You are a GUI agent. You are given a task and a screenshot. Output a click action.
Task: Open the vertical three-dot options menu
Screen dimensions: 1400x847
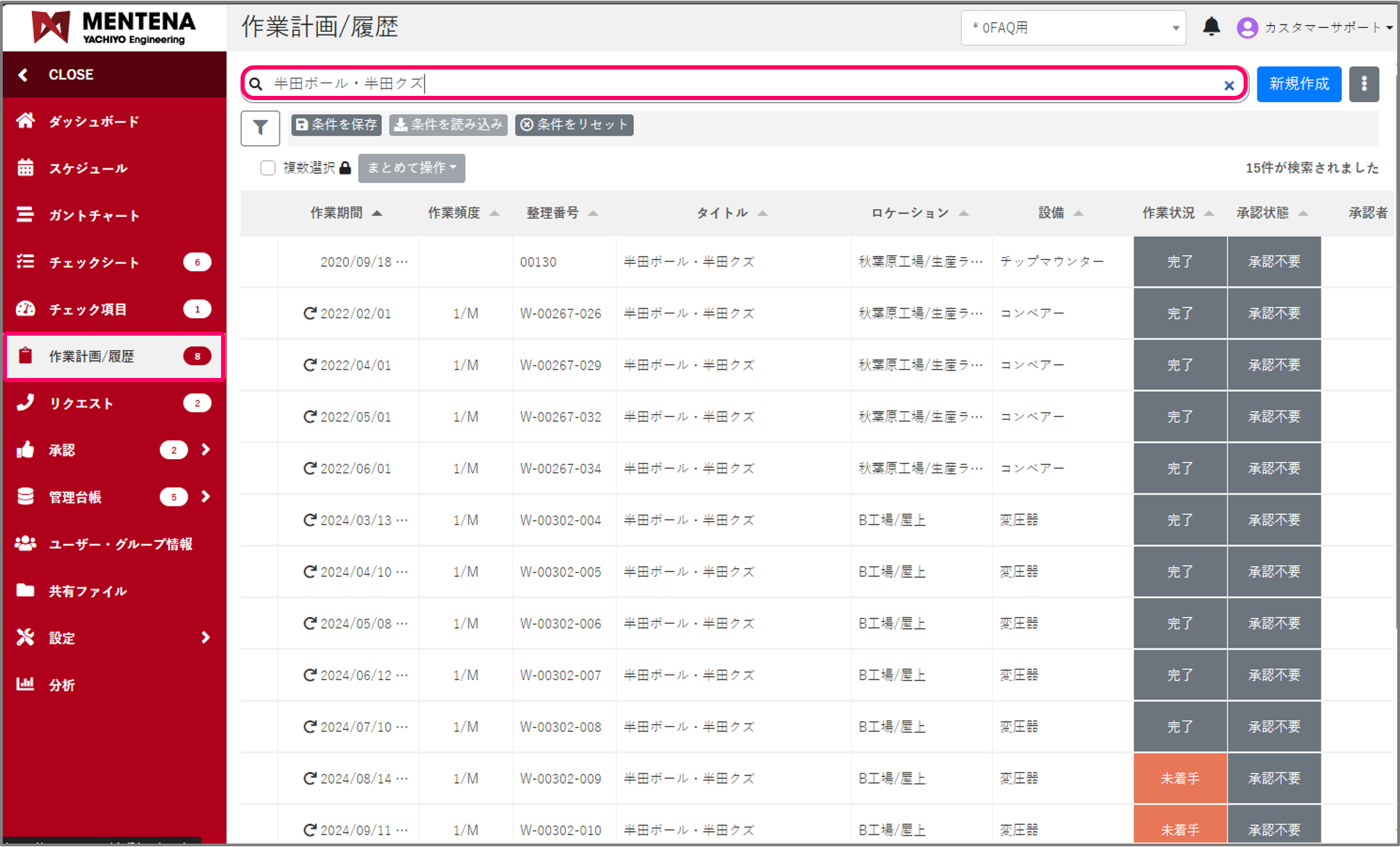point(1364,84)
